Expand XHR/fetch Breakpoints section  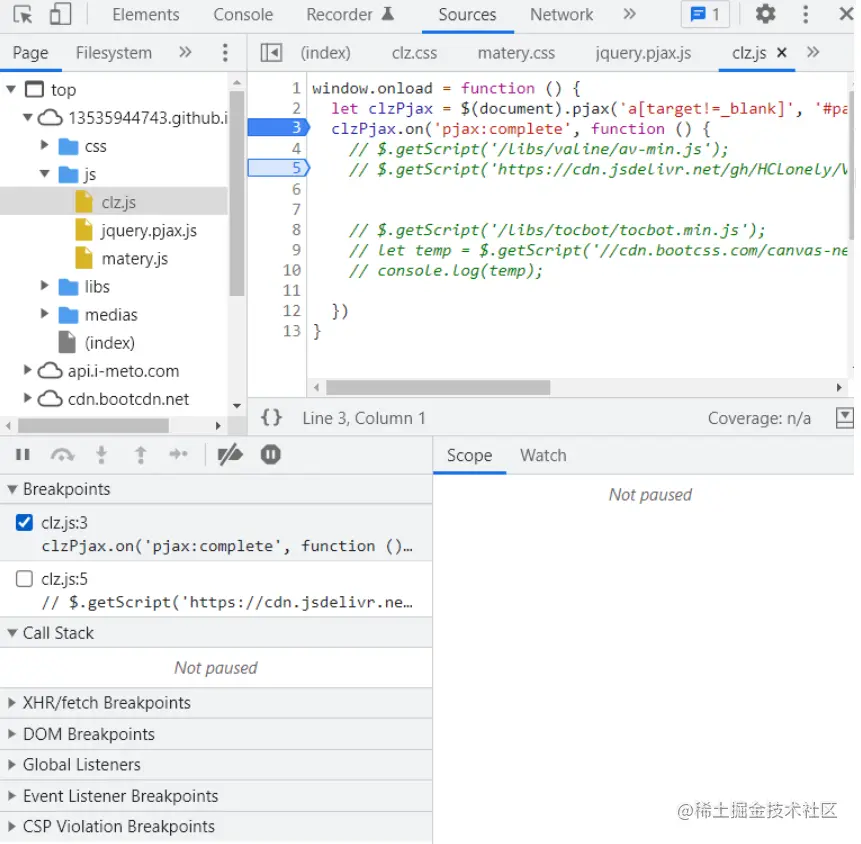click(12, 702)
